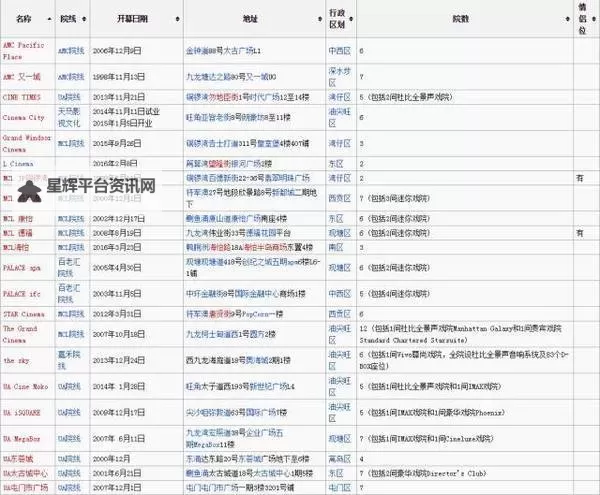Open the UA iSQUARE link
The image size is (600, 495).
pyautogui.click(x=22, y=413)
